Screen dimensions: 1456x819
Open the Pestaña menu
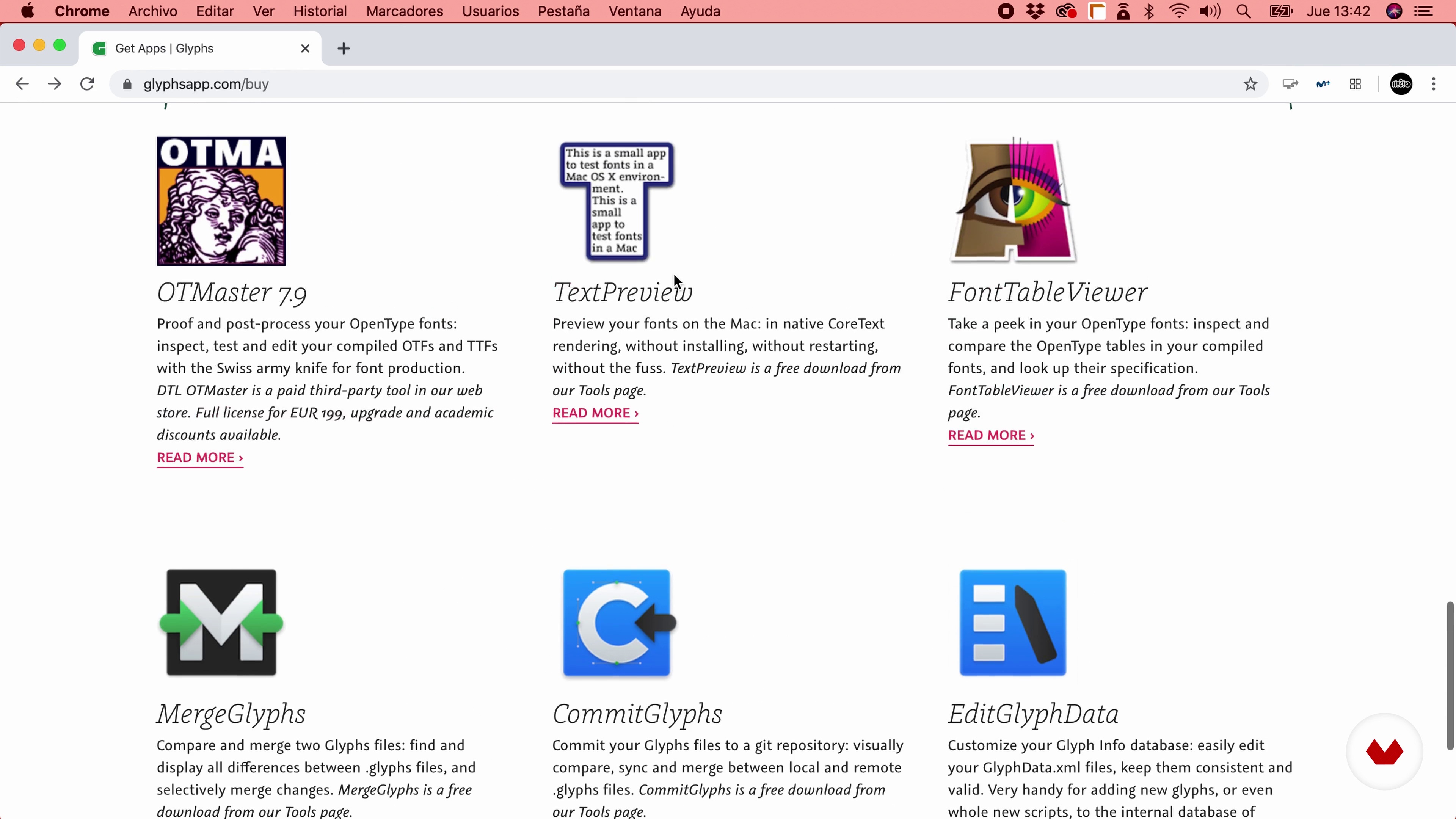coord(563,11)
